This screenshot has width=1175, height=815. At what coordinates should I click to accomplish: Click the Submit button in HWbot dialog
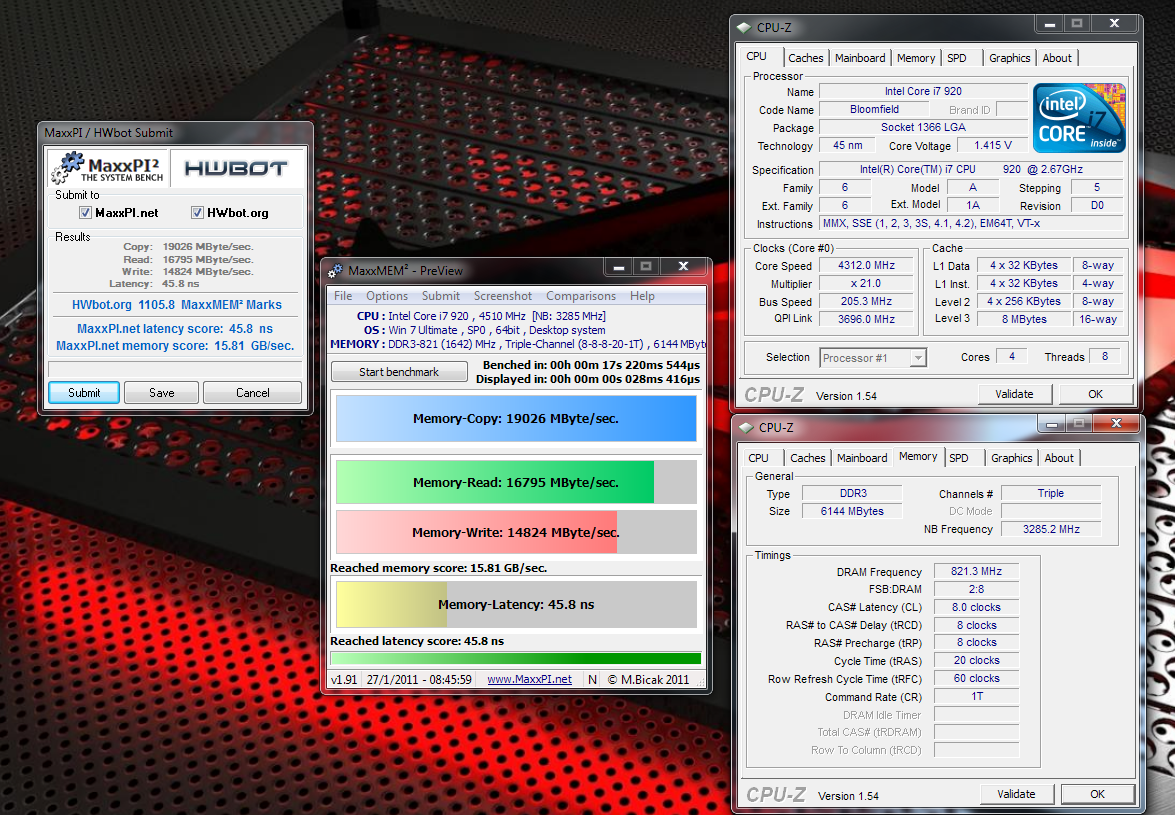tap(84, 393)
